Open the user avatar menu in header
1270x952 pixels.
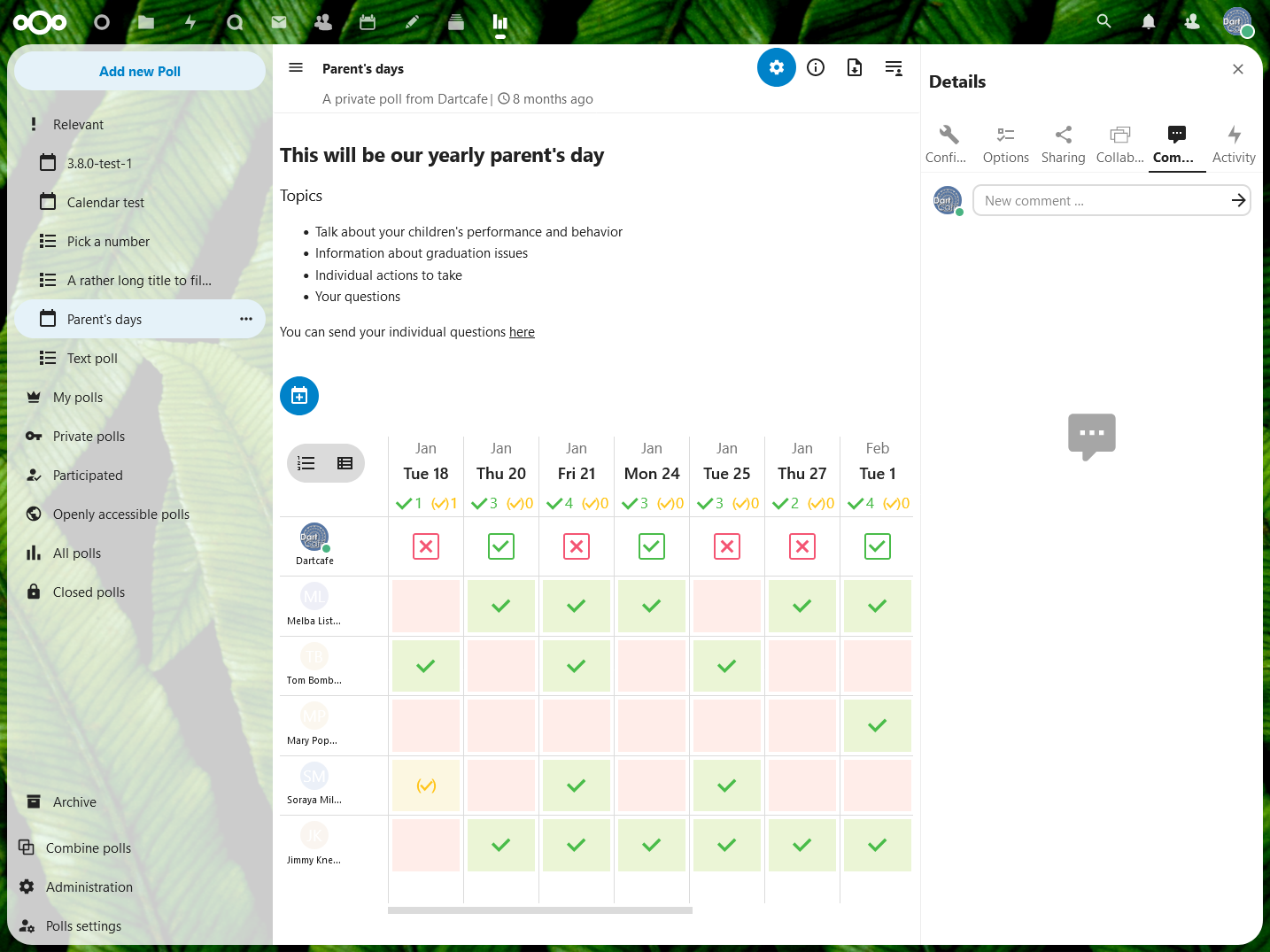[x=1237, y=22]
